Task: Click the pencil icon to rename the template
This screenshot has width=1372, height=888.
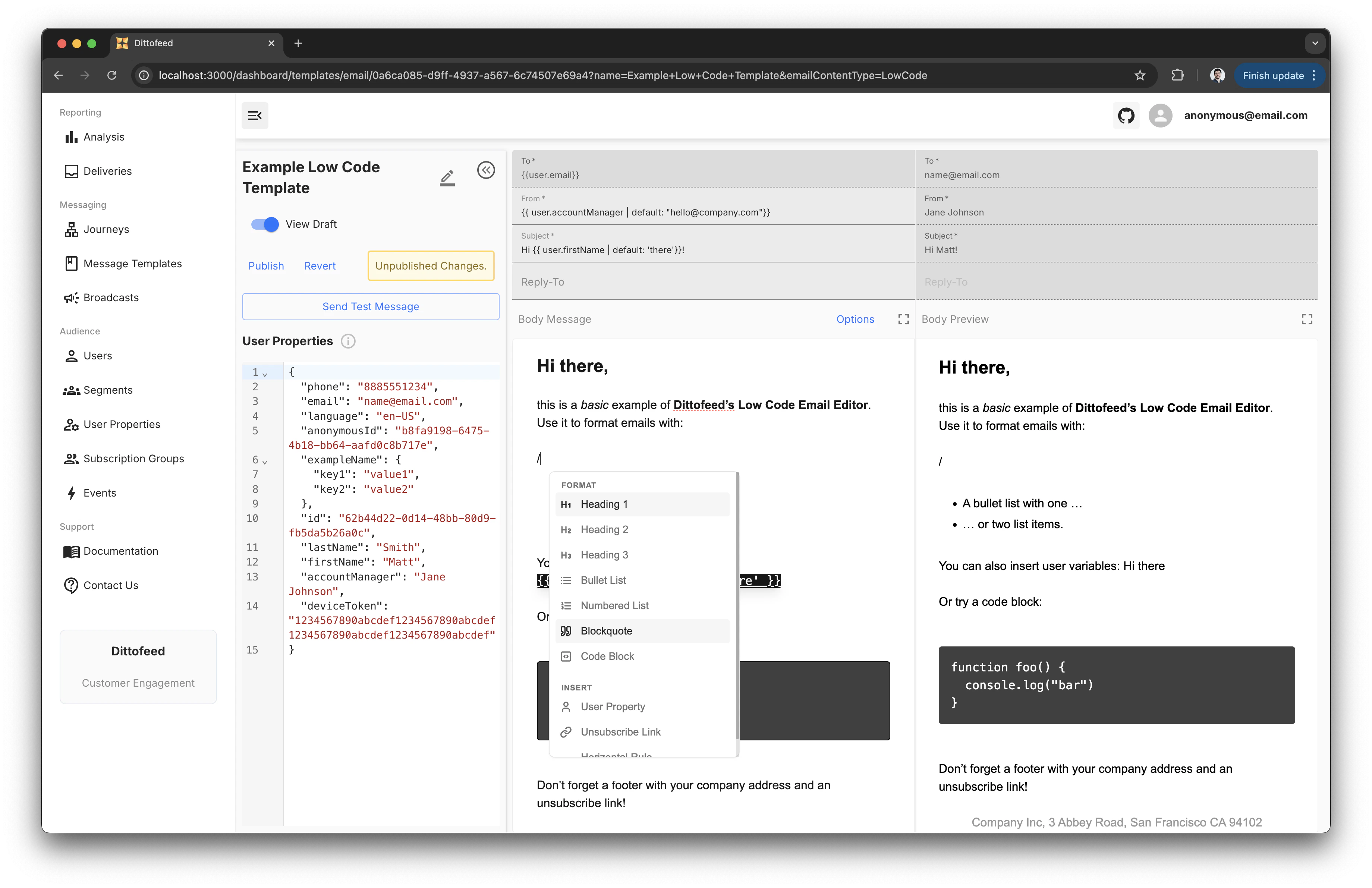Action: click(447, 177)
